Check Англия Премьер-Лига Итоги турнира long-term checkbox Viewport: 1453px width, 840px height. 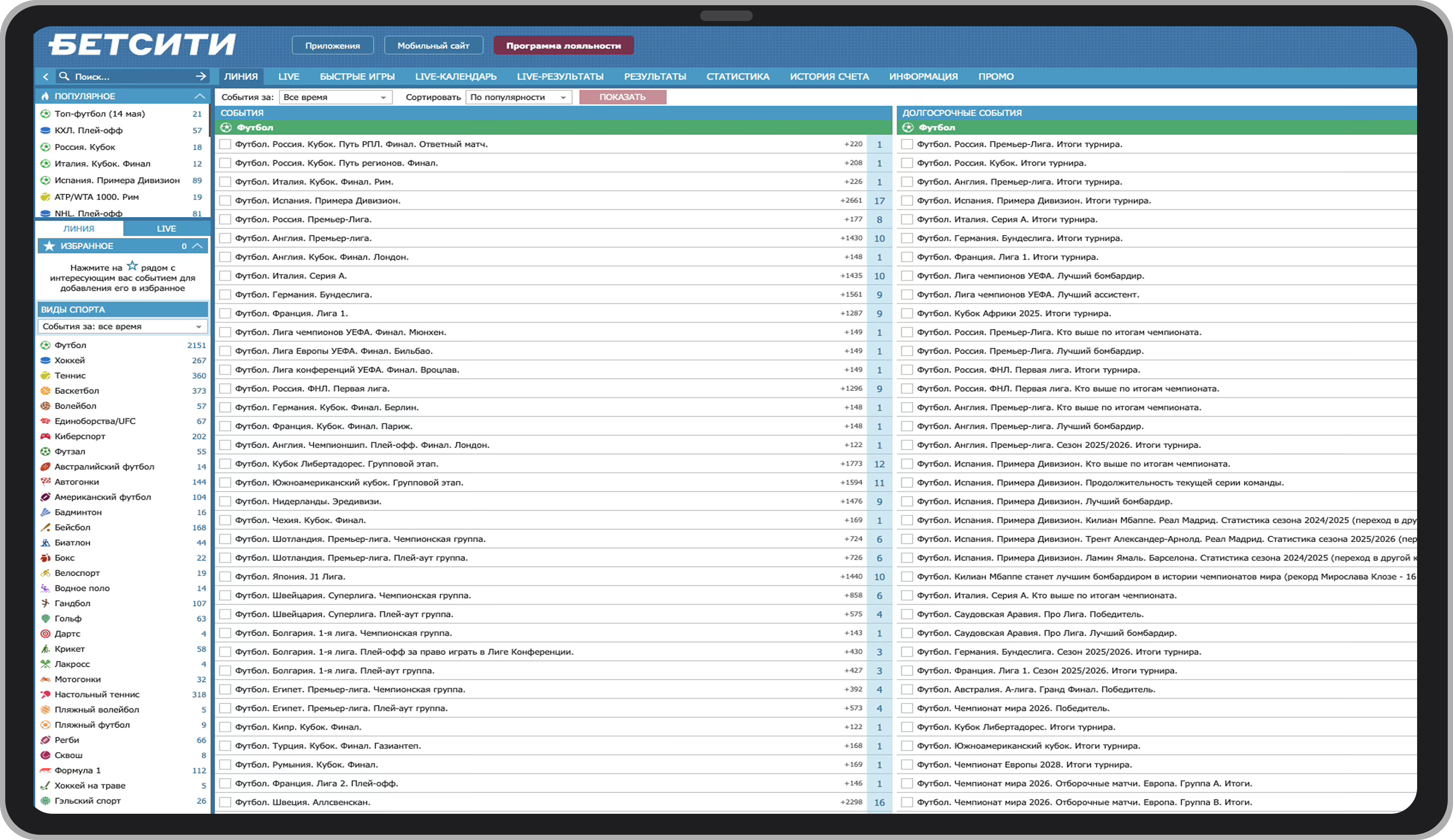[x=907, y=182]
